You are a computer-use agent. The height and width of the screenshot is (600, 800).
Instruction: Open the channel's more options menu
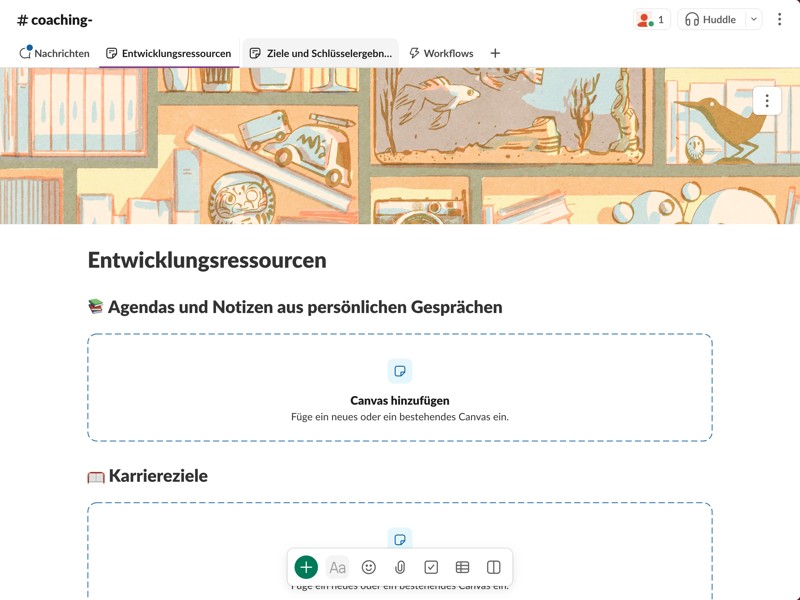(x=779, y=19)
